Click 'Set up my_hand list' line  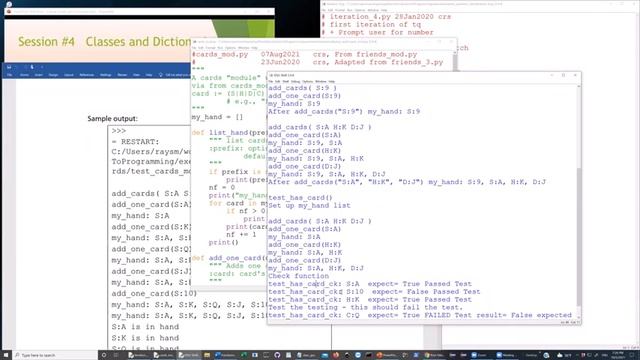pyautogui.click(x=309, y=205)
